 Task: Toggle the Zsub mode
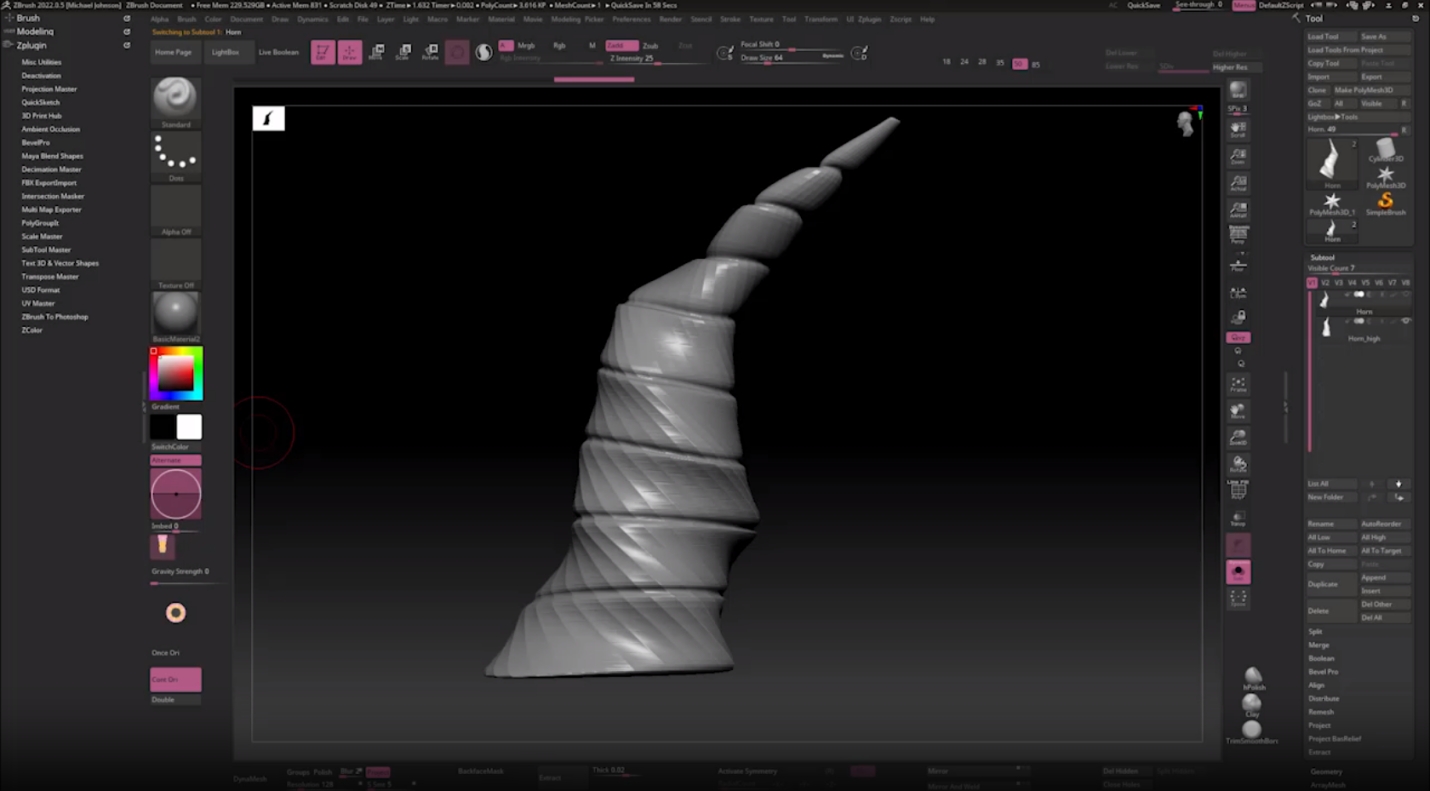pos(650,46)
